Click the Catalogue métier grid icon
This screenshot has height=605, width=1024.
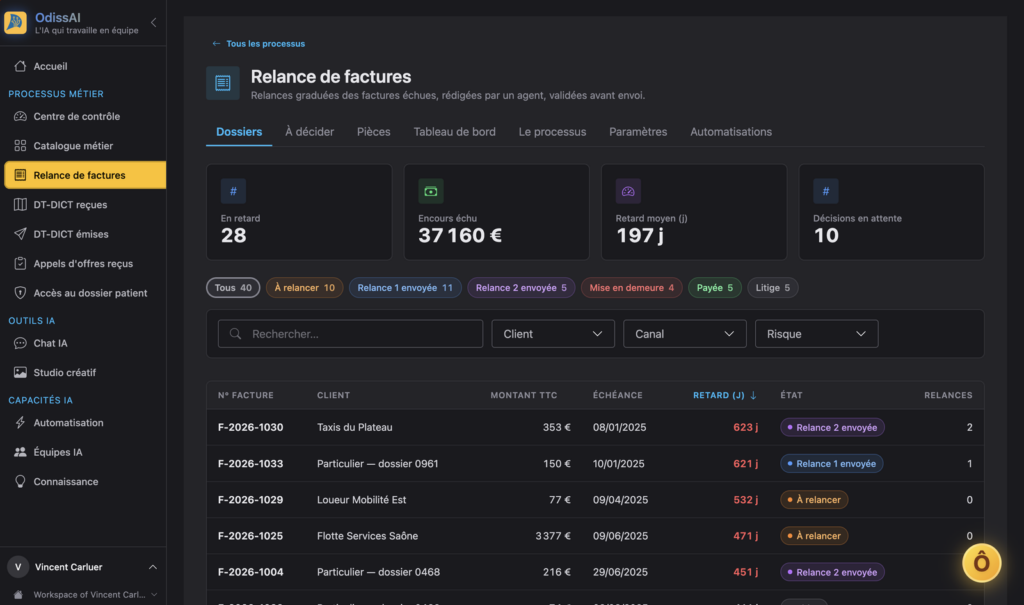click(x=20, y=146)
